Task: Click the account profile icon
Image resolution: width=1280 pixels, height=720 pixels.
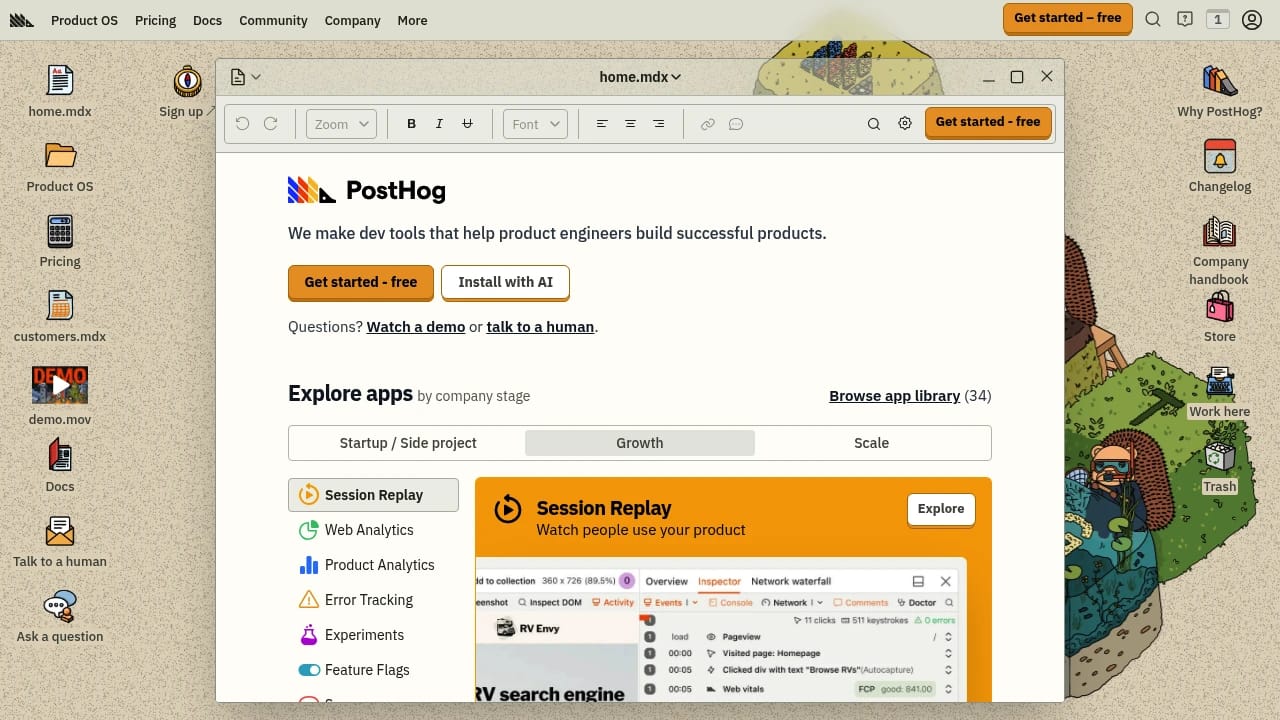Action: point(1252,19)
